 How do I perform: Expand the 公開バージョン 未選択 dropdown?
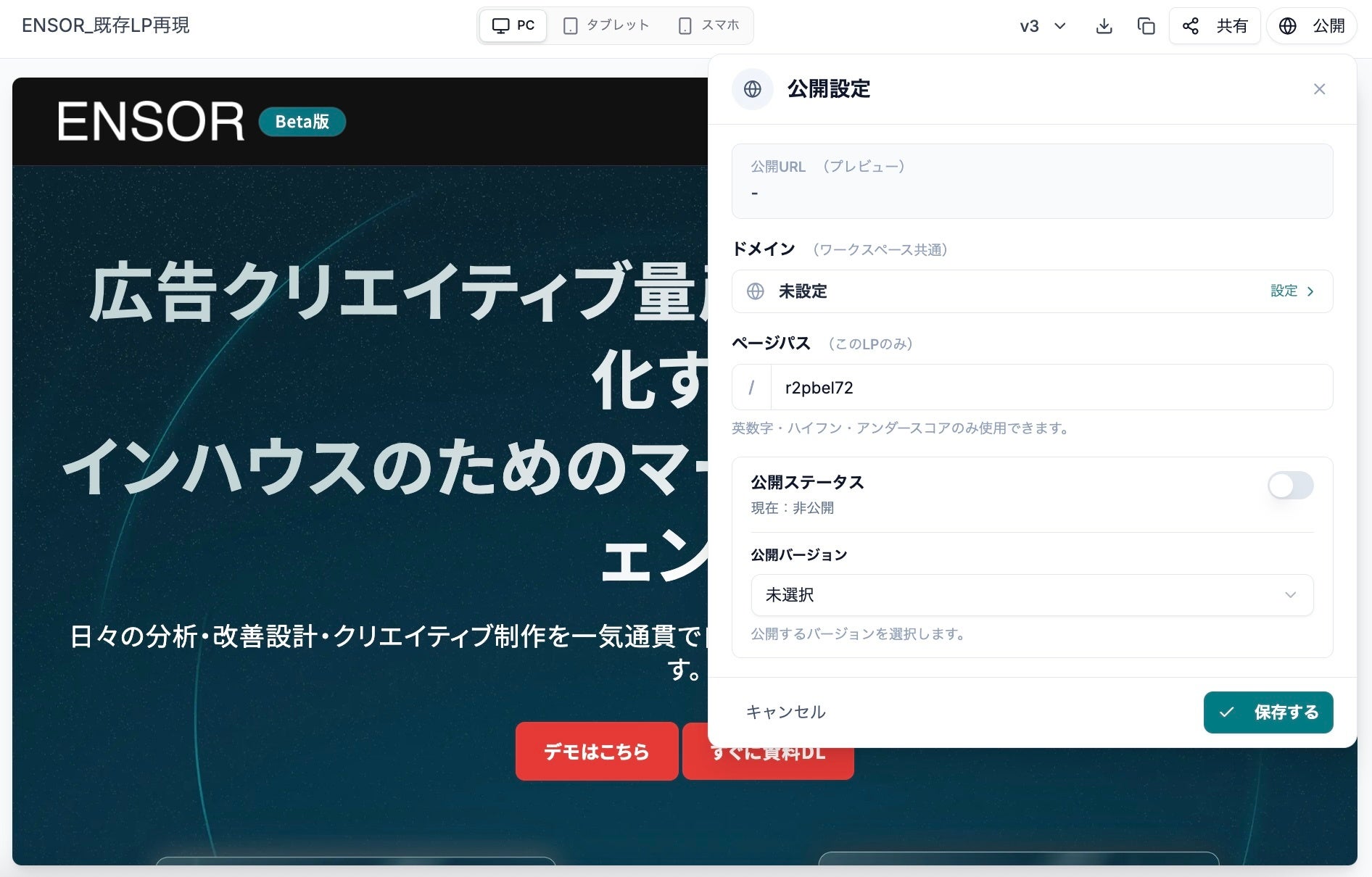click(x=1032, y=595)
